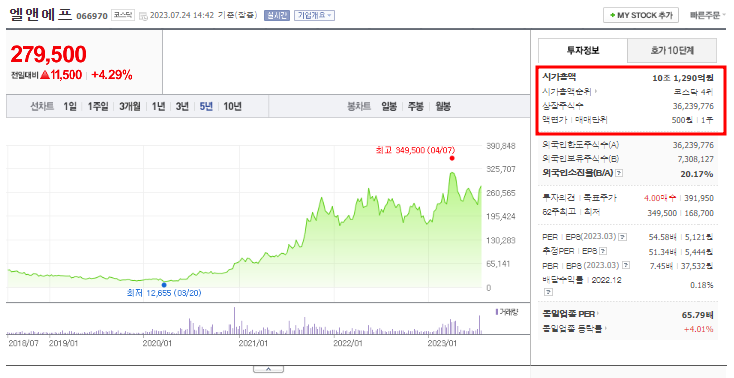
Task: Select the 1주일 line chart period
Action: point(97,106)
